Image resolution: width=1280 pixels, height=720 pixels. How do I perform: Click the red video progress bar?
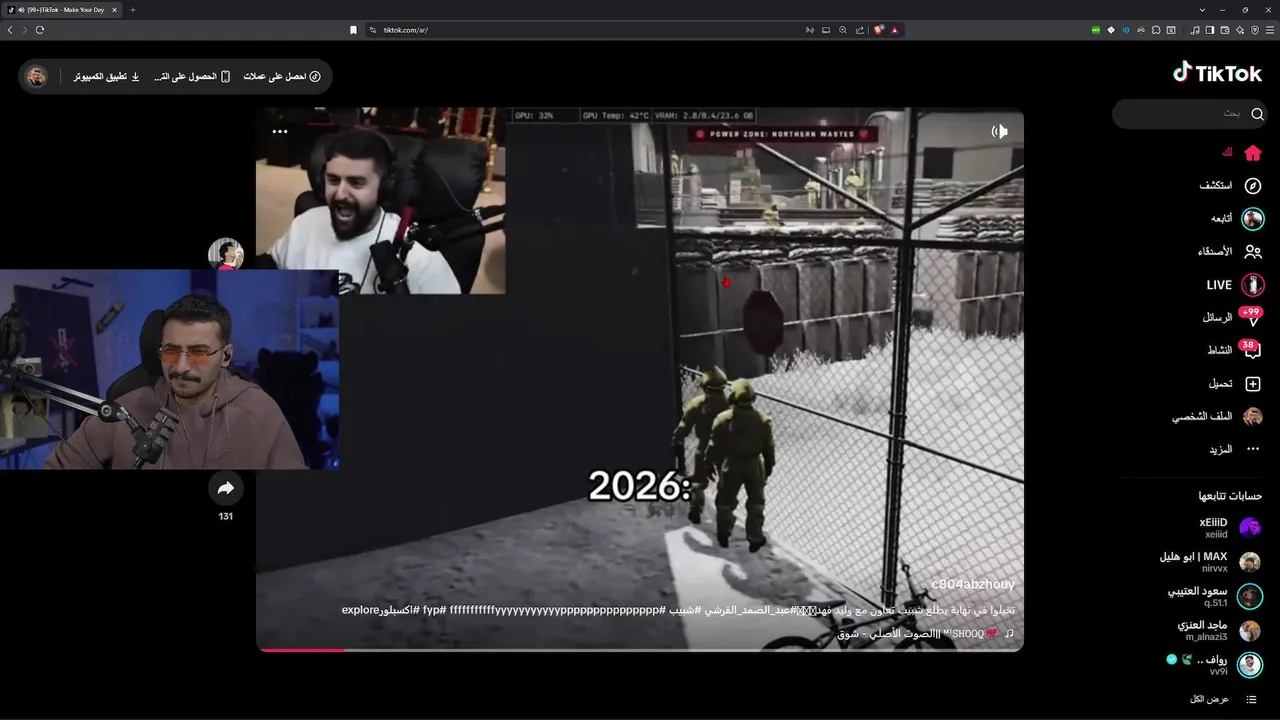300,650
